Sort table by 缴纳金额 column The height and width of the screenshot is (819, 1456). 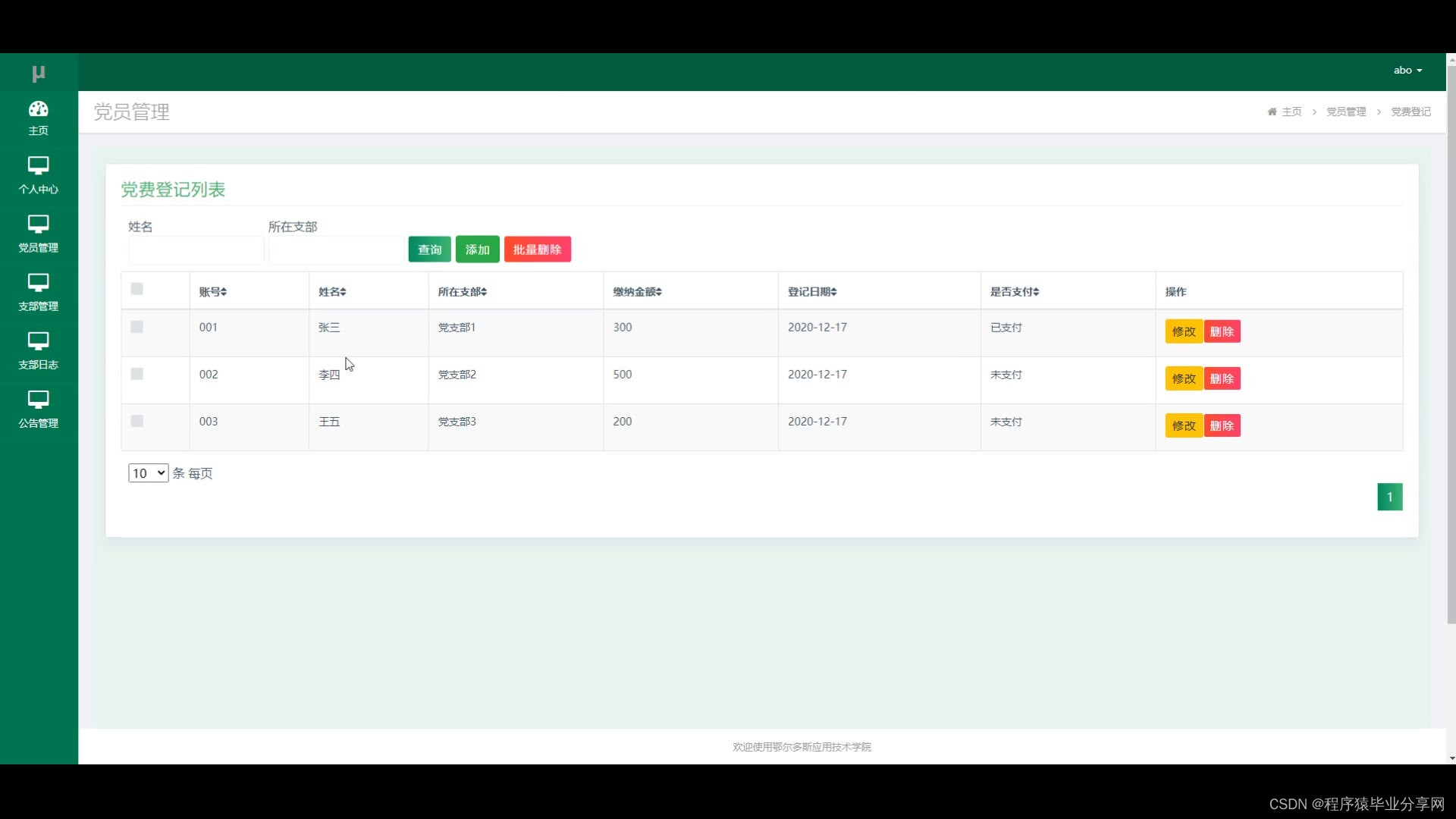pos(637,292)
